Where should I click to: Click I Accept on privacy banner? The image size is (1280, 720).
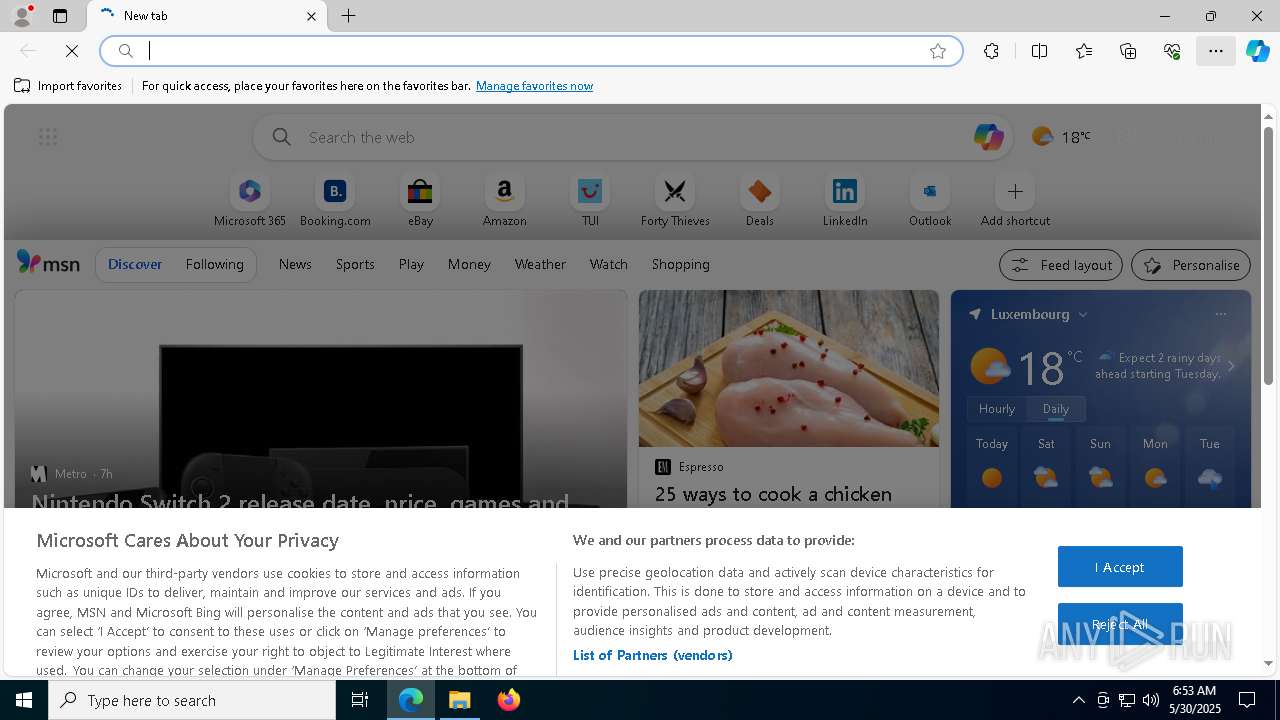pyautogui.click(x=1120, y=567)
